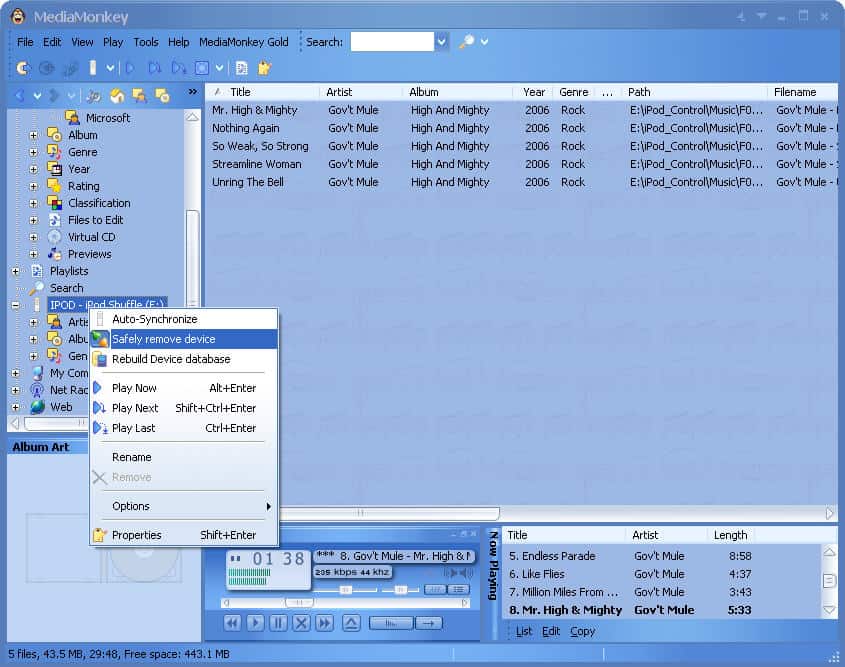Click the Rebuild Device database icon

(x=100, y=359)
